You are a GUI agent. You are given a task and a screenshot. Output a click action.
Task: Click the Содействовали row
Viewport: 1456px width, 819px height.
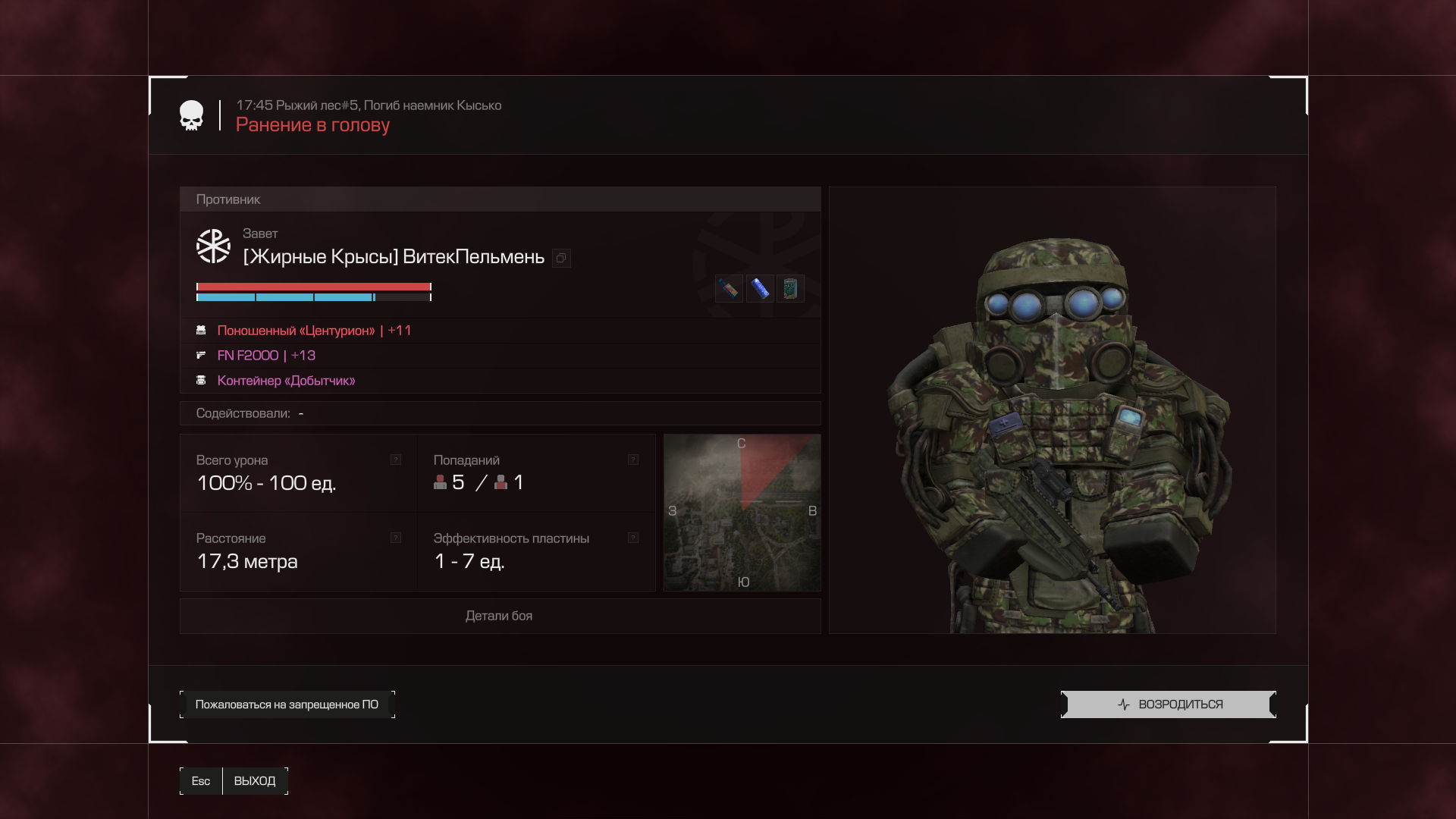(500, 413)
